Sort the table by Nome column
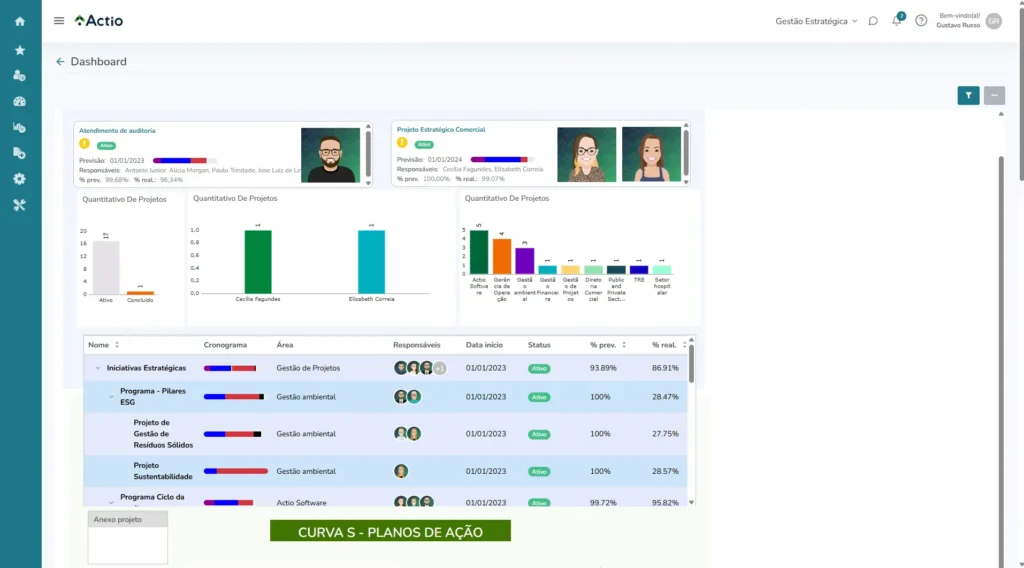Image resolution: width=1024 pixels, height=568 pixels. click(117, 345)
